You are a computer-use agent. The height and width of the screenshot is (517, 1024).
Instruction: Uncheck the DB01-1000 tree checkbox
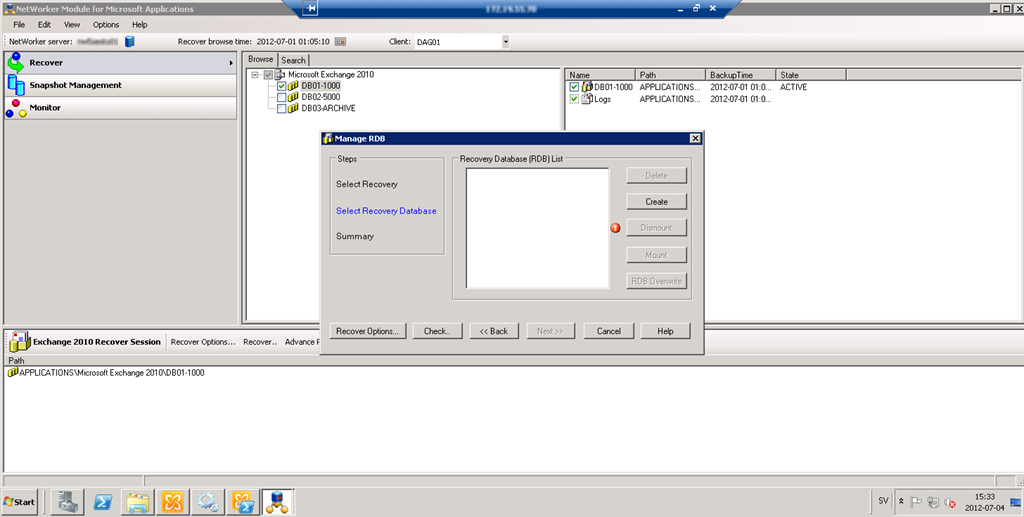coord(281,86)
